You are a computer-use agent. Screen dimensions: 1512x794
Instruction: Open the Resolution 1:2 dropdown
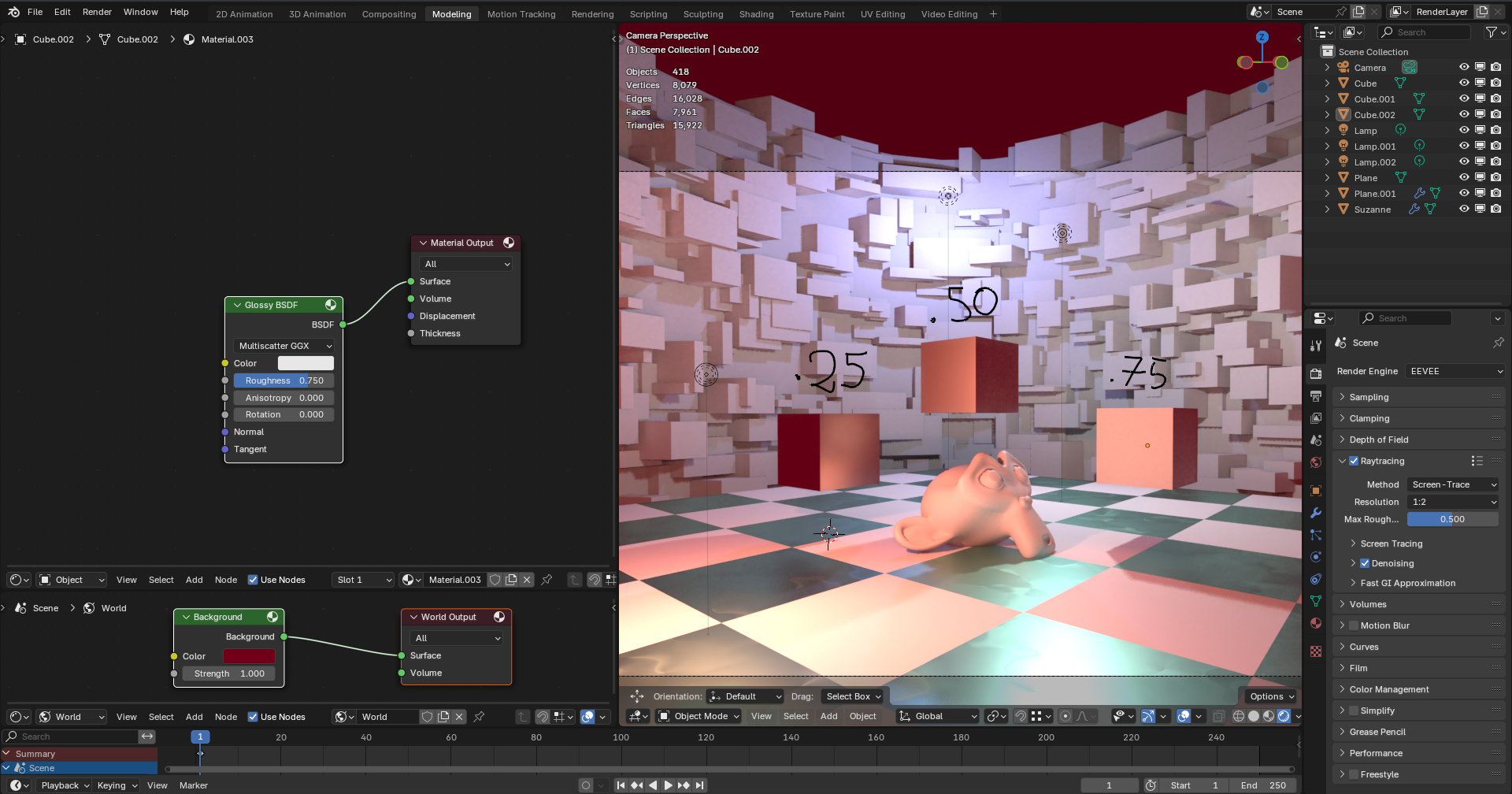pyautogui.click(x=1453, y=502)
